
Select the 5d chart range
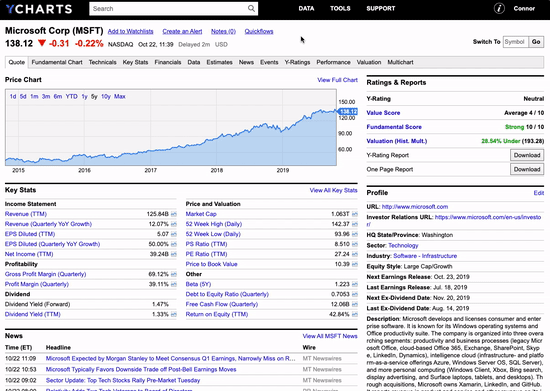(x=23, y=96)
